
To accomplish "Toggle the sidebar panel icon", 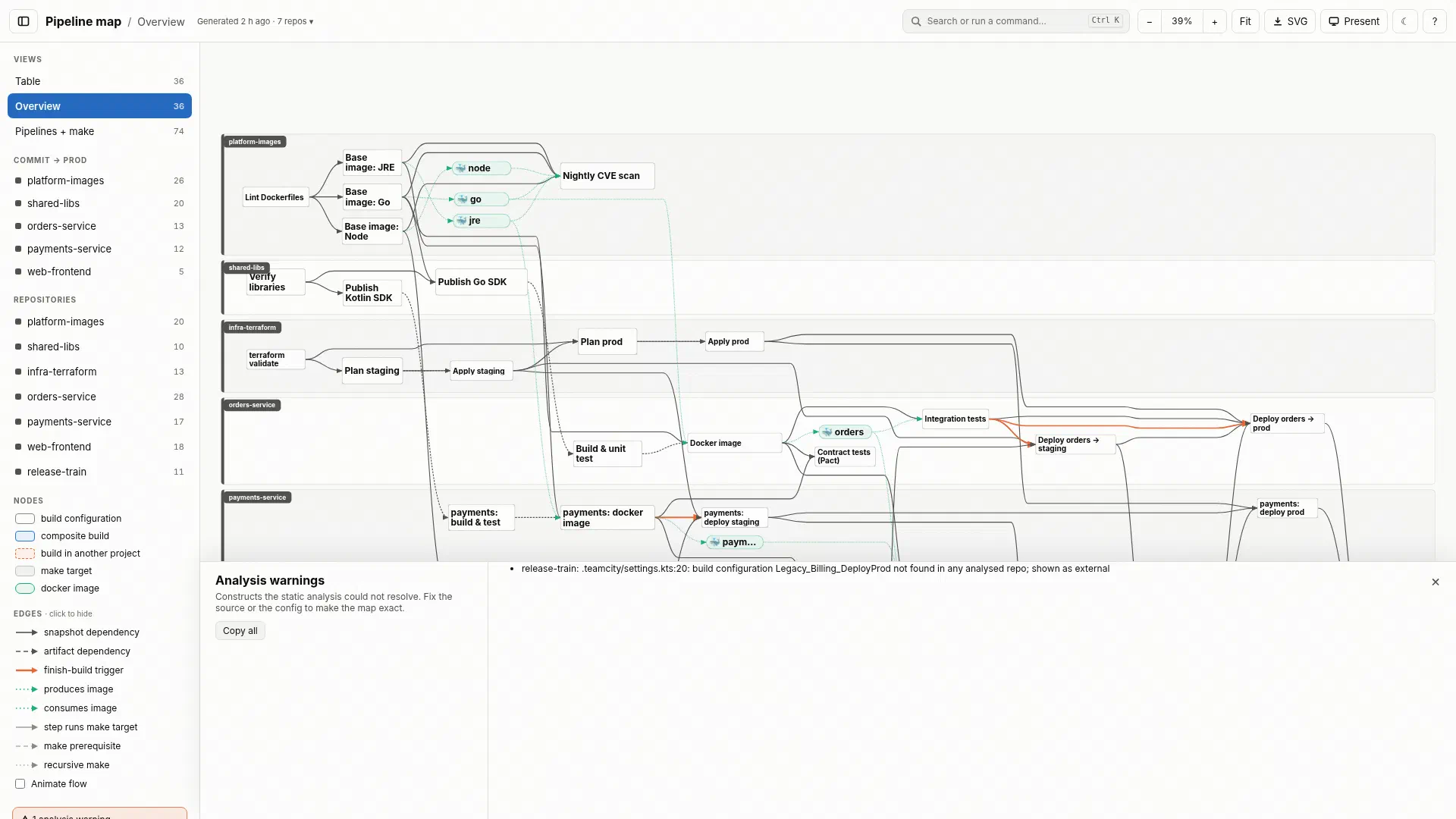I will tap(24, 21).
